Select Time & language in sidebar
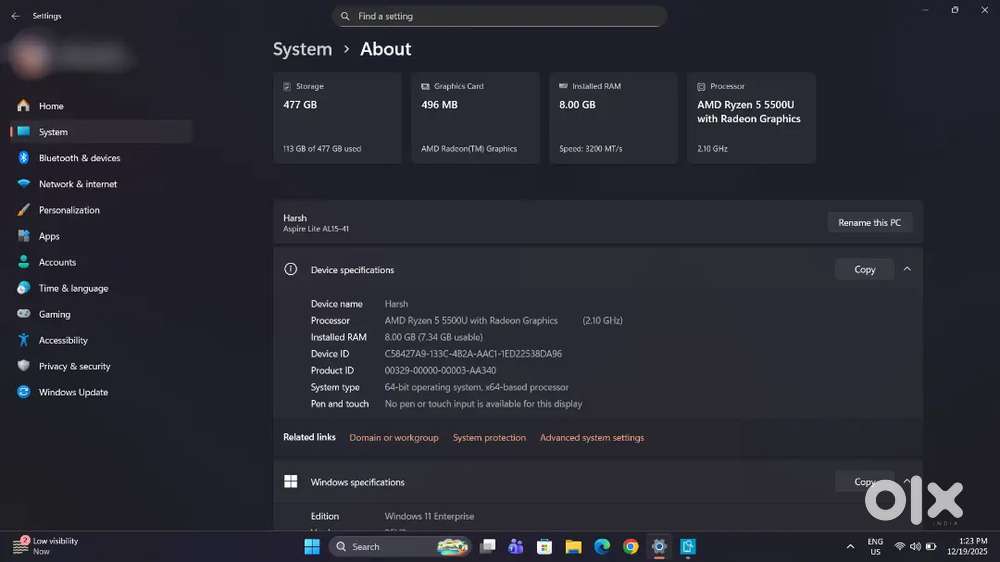Image resolution: width=1000 pixels, height=562 pixels. [x=73, y=288]
